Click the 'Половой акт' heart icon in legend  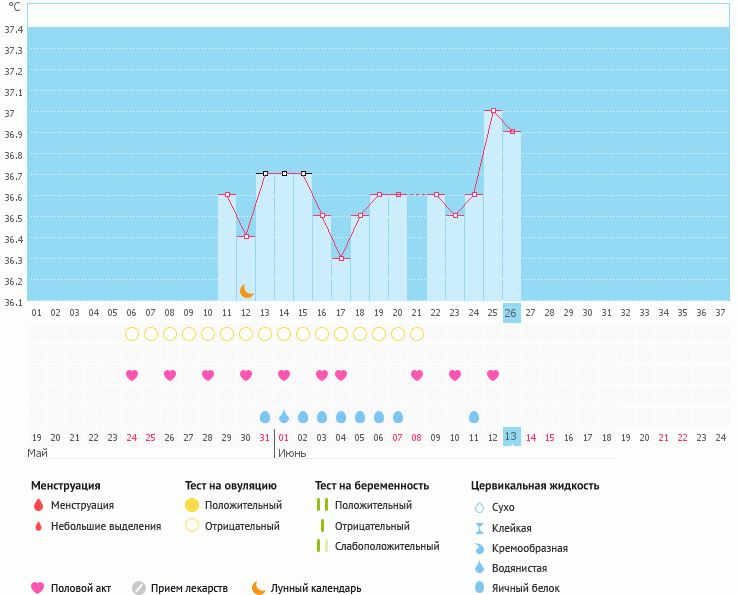tap(38, 588)
